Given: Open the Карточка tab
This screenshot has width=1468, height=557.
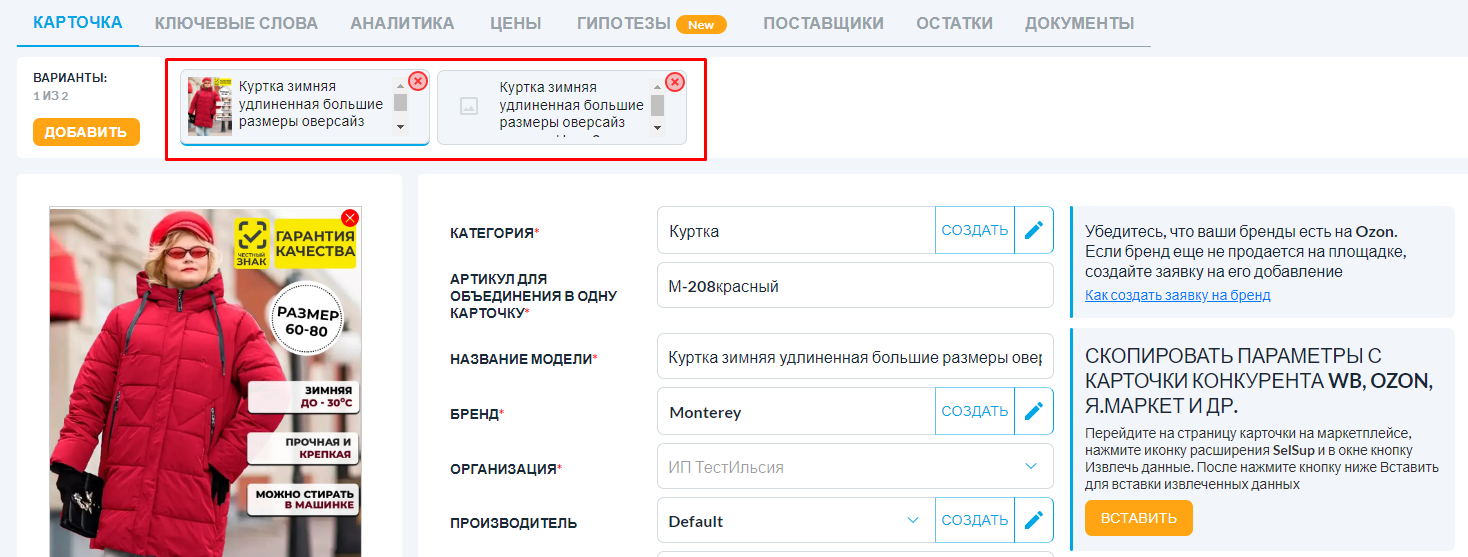Looking at the screenshot, I should coord(78,22).
